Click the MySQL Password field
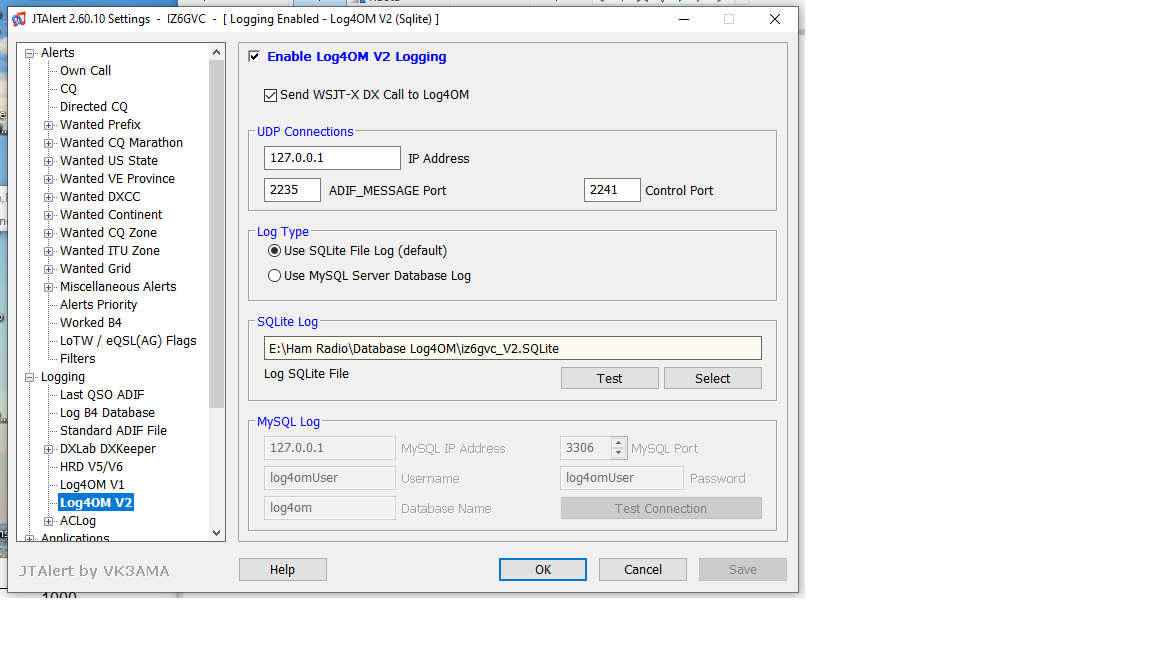Screen dimensions: 1152x648 click(622, 478)
